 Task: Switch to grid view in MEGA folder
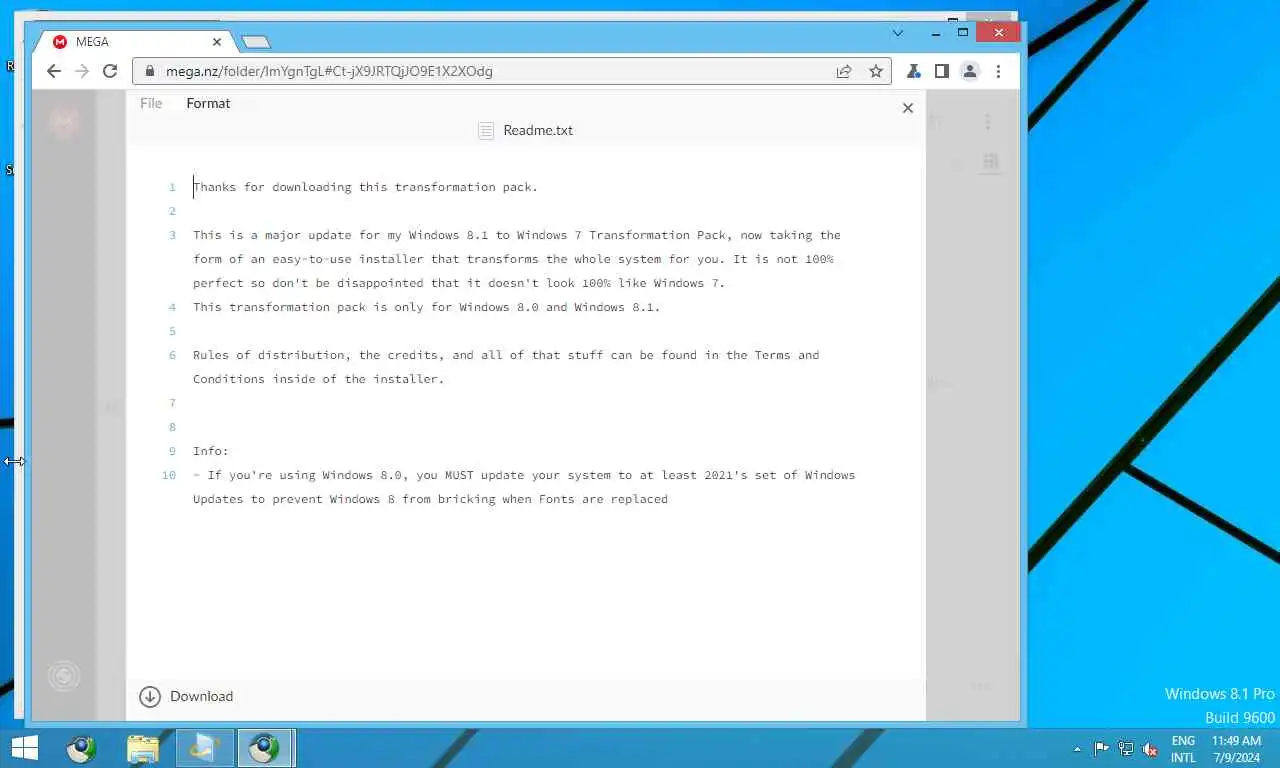991,161
